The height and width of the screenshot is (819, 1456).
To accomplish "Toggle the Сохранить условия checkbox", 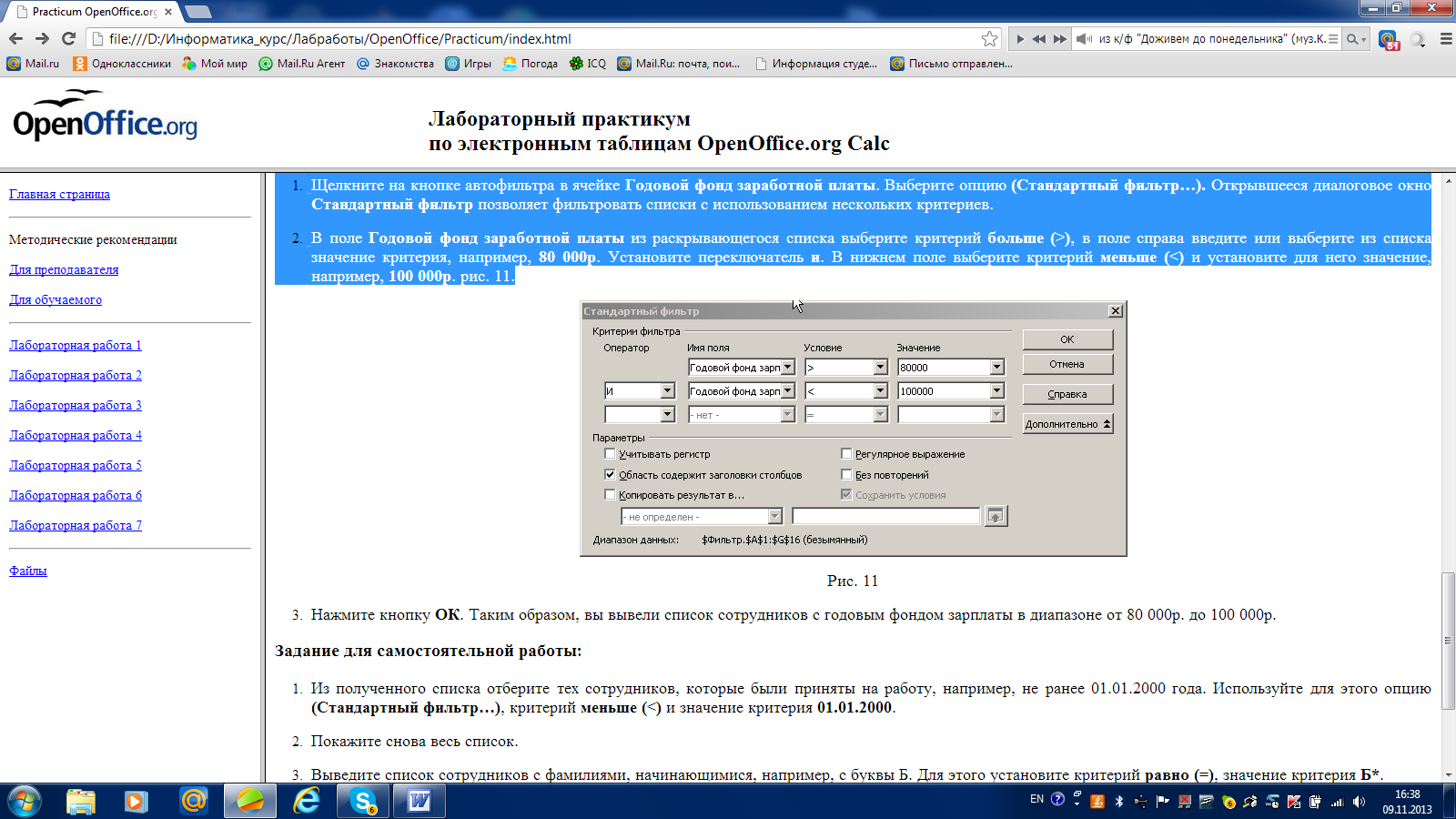I will [x=846, y=494].
